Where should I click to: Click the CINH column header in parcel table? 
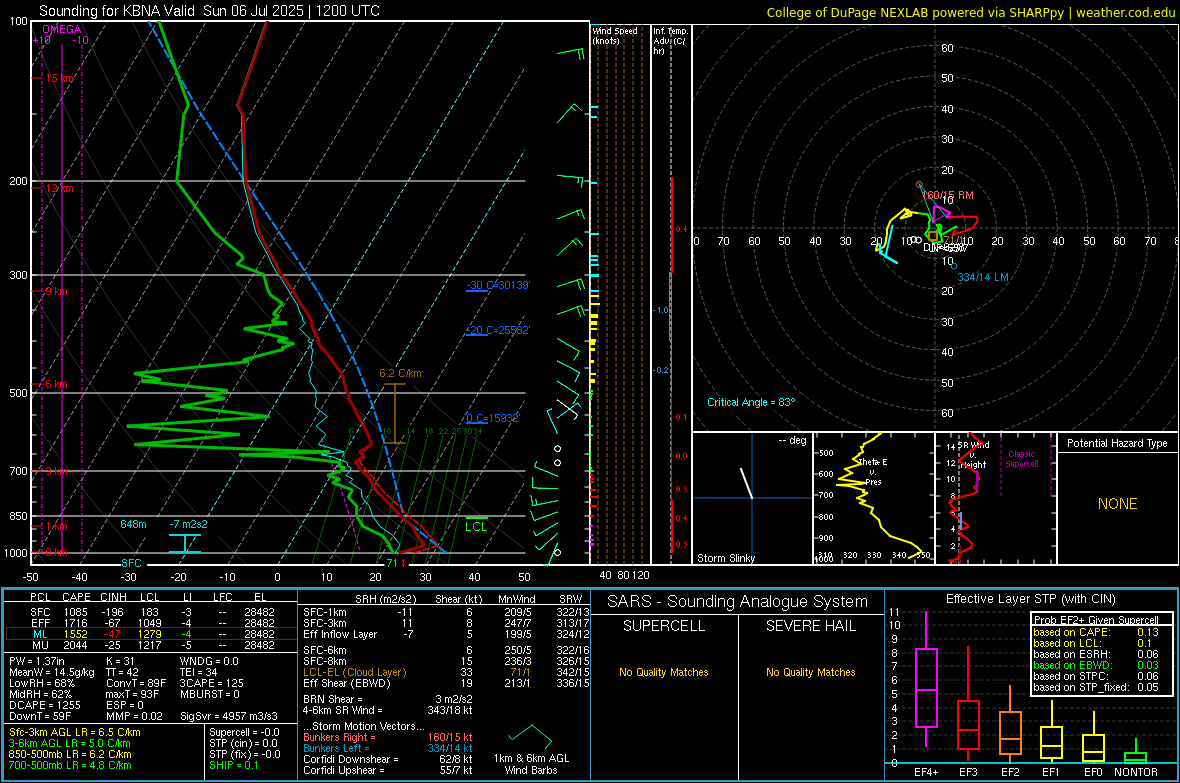click(x=114, y=598)
